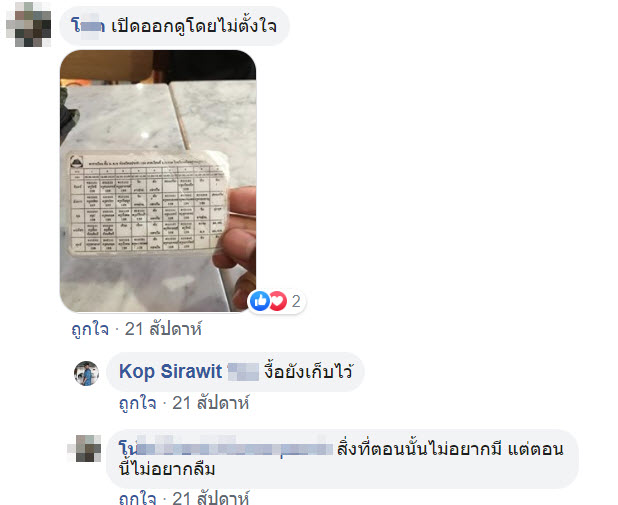Click the blurred tag after Kop Sirawit

(244, 372)
